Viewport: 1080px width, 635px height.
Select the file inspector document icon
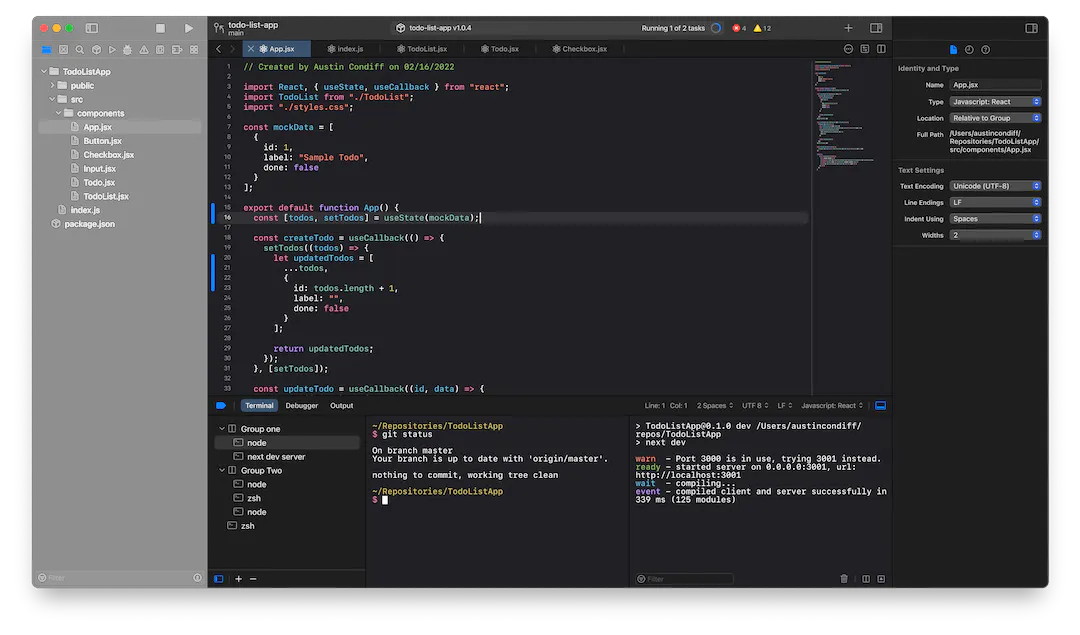pyautogui.click(x=953, y=50)
